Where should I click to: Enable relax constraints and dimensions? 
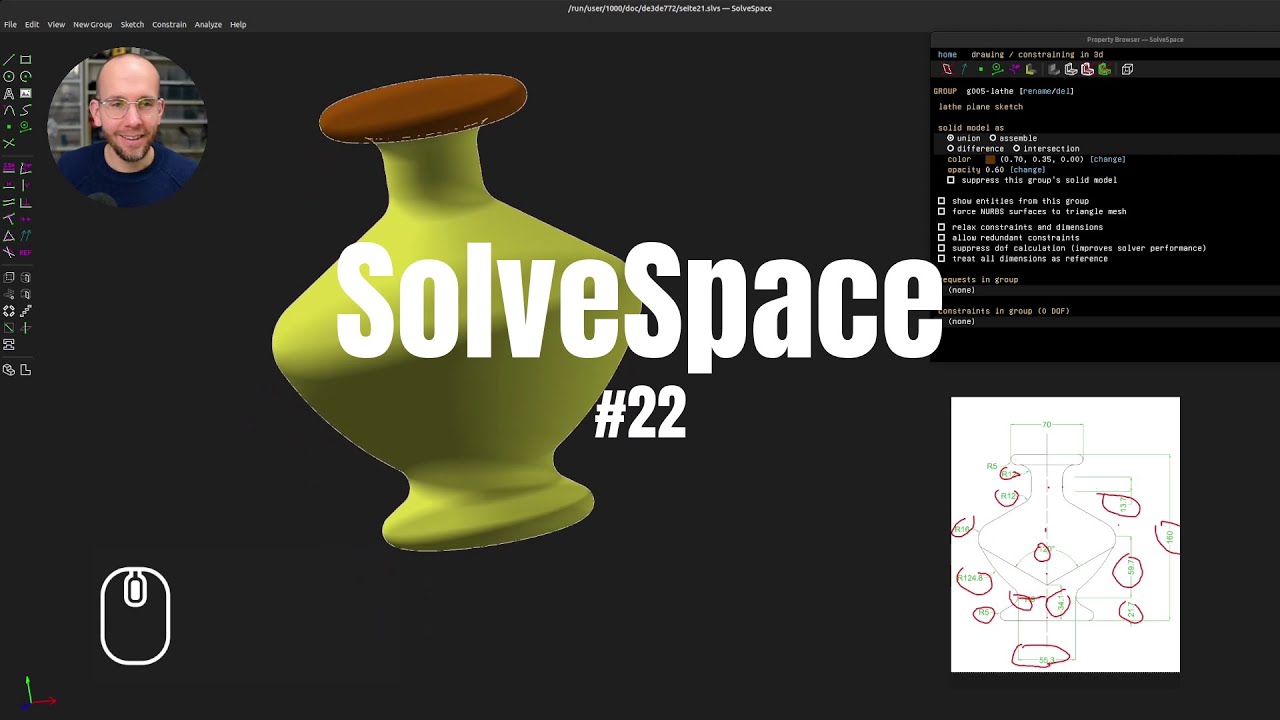941,227
